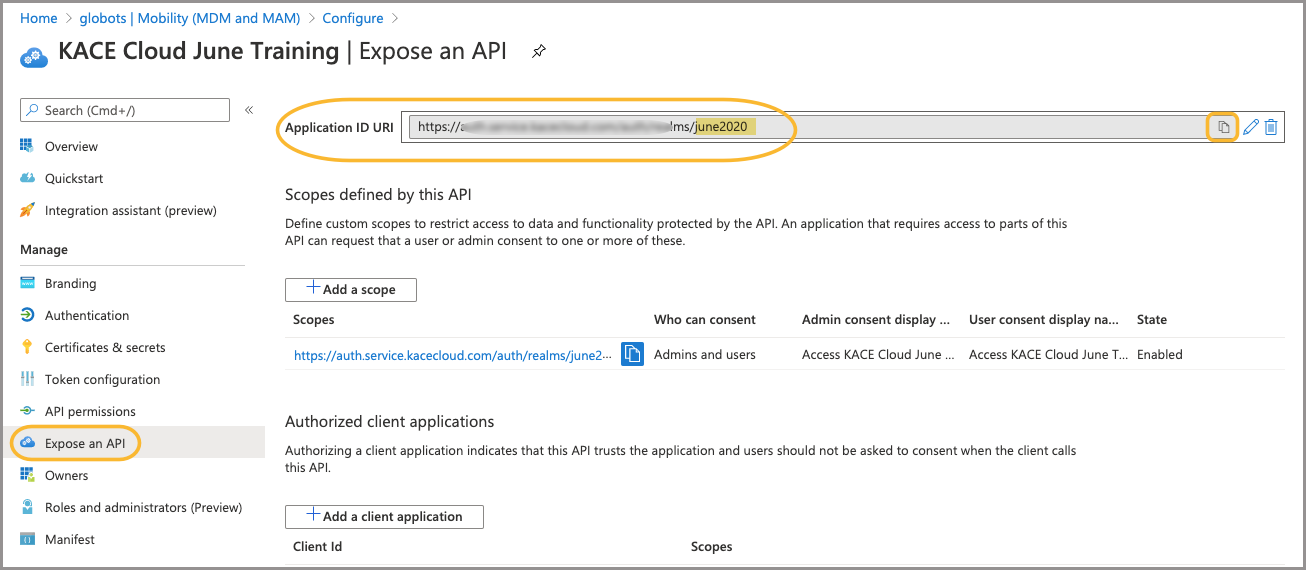Click the Add a scope button
The width and height of the screenshot is (1306, 570).
click(x=351, y=289)
